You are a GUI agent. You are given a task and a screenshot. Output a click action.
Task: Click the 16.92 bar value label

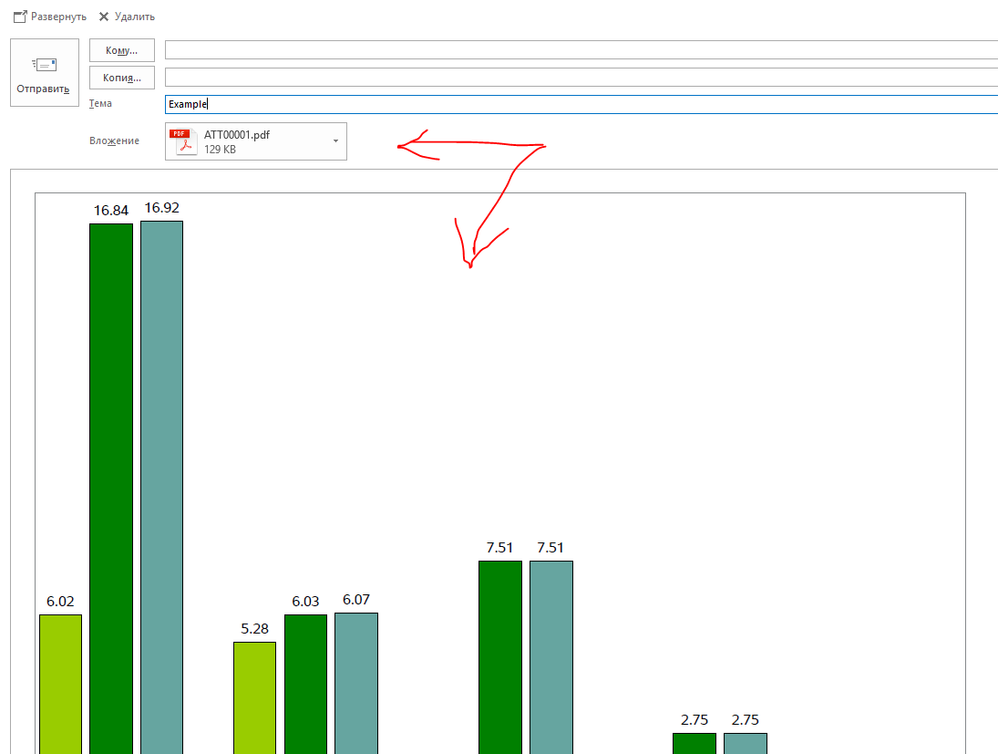point(162,208)
